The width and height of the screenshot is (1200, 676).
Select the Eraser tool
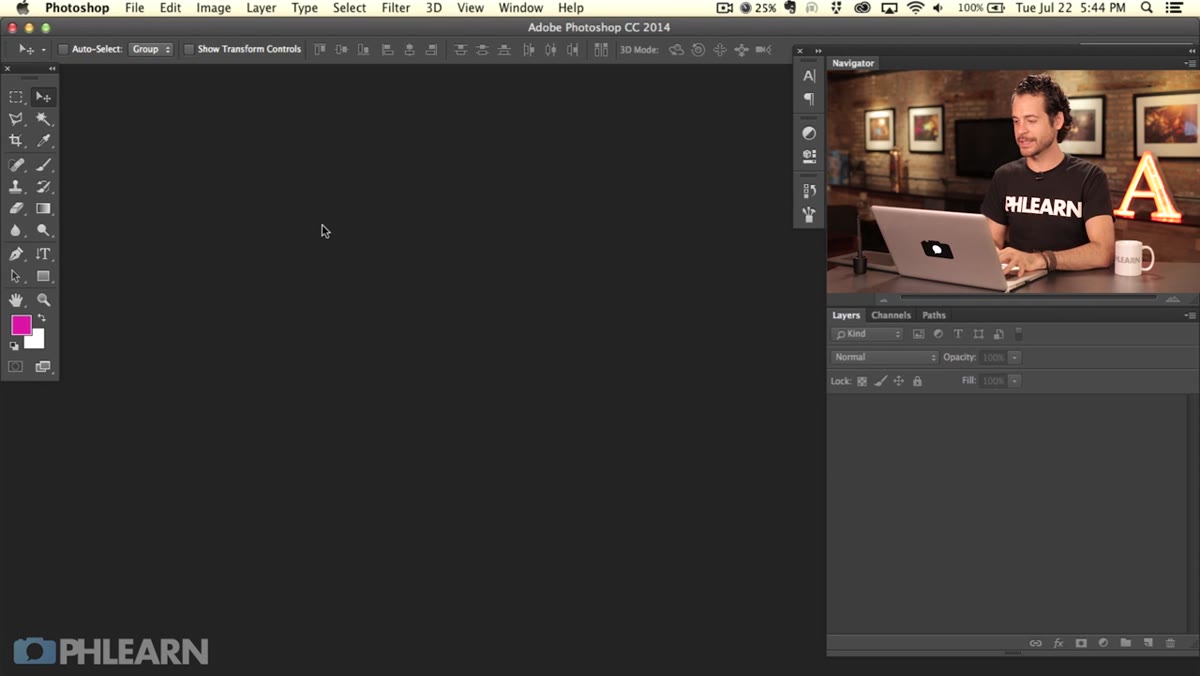tap(16, 209)
